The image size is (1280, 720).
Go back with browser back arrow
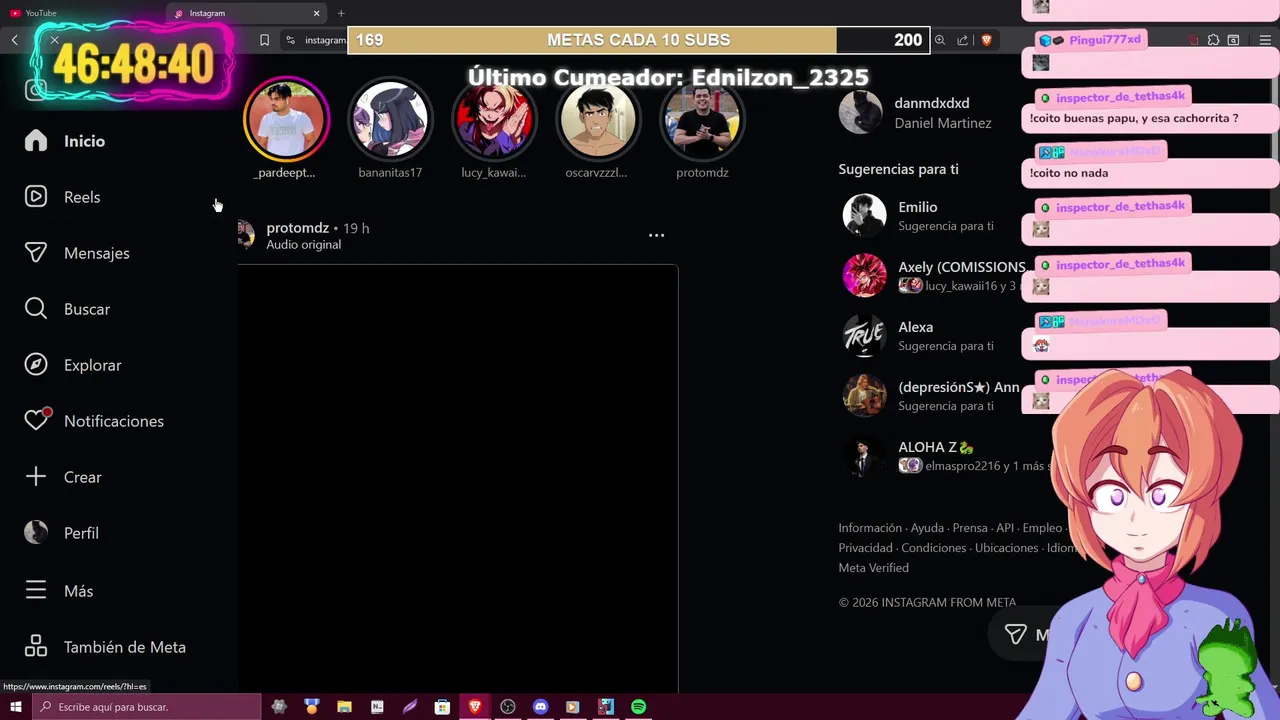click(14, 40)
